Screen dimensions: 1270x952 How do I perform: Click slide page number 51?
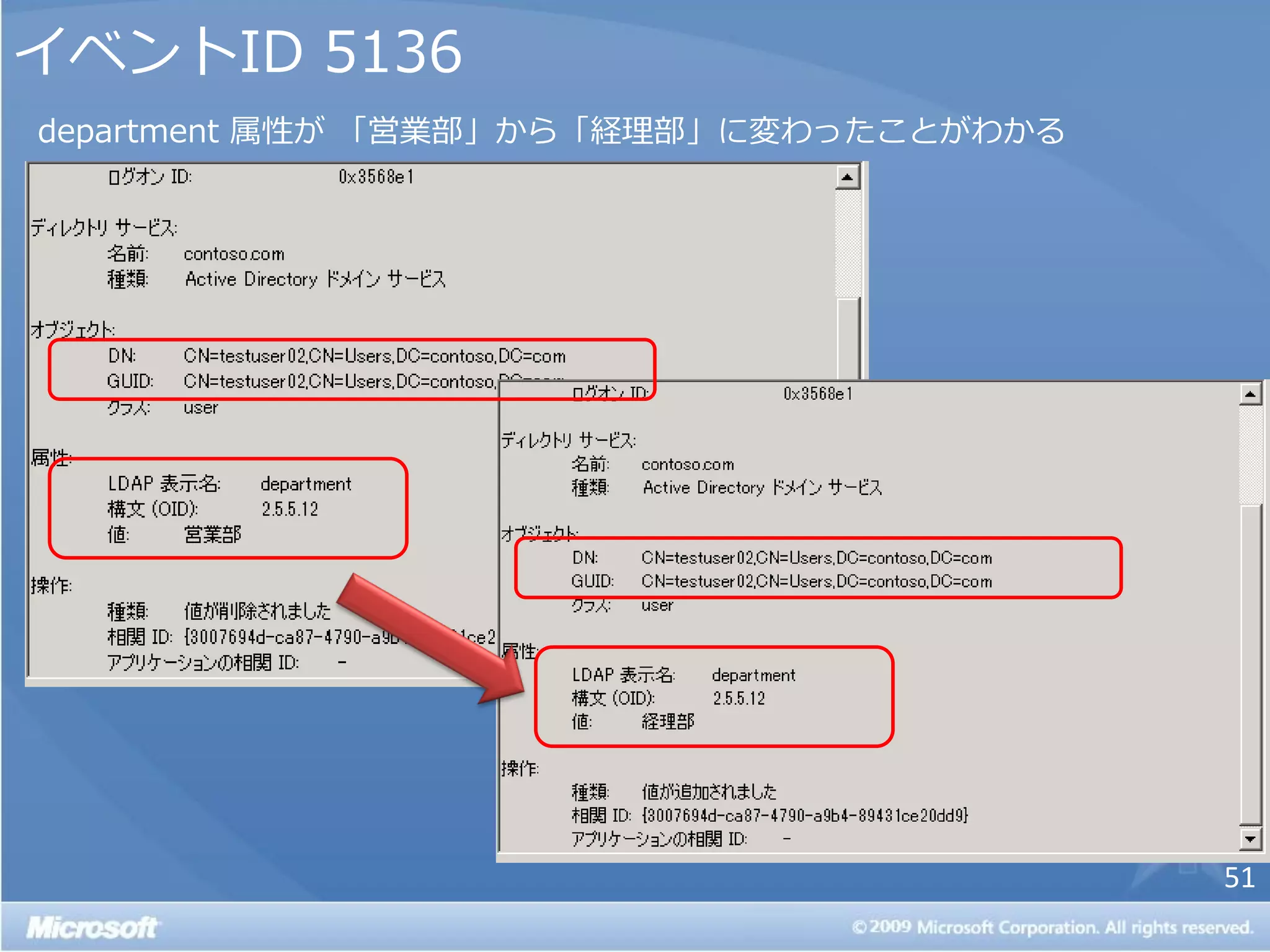click(x=1239, y=878)
